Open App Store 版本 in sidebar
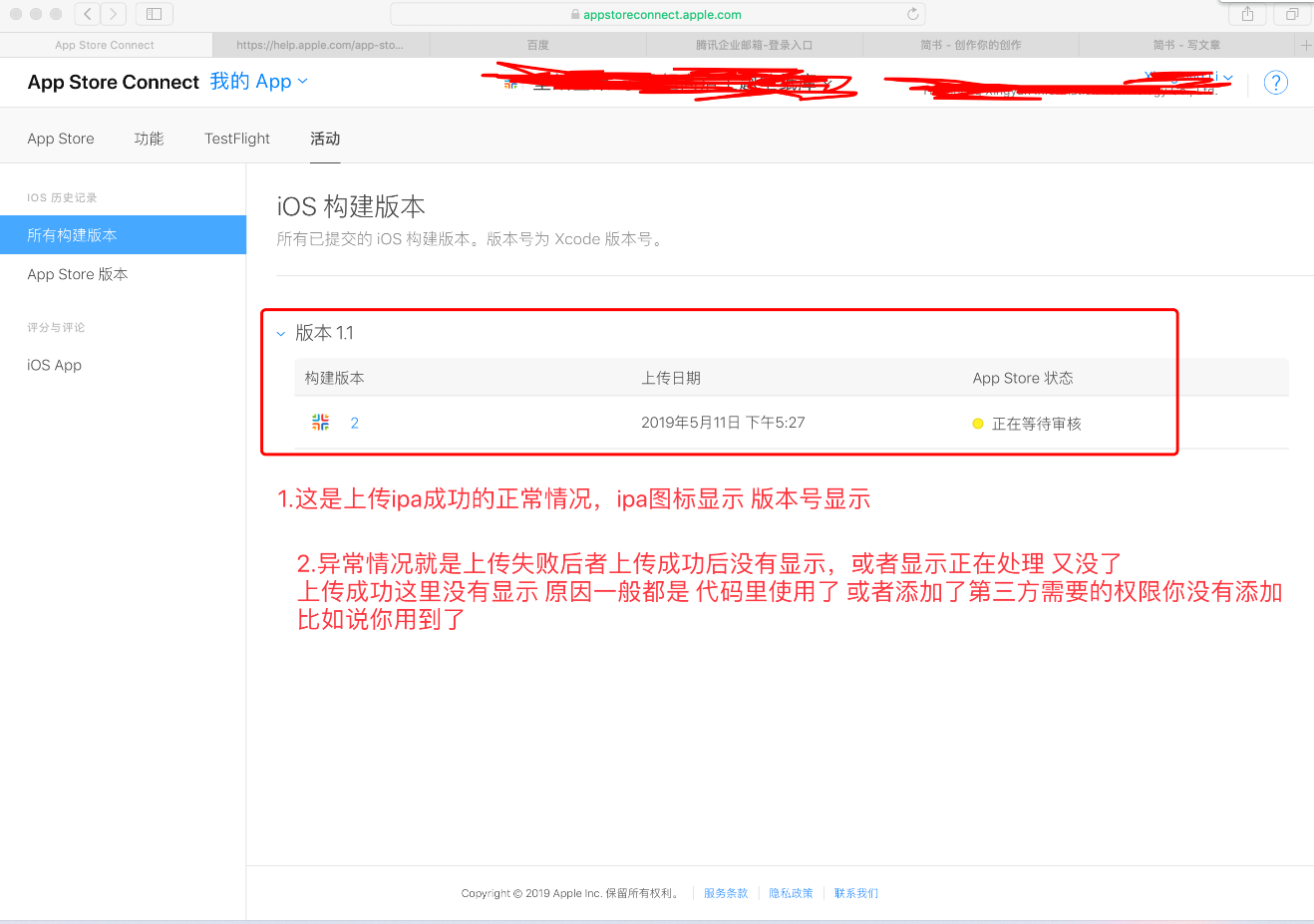 coord(78,274)
